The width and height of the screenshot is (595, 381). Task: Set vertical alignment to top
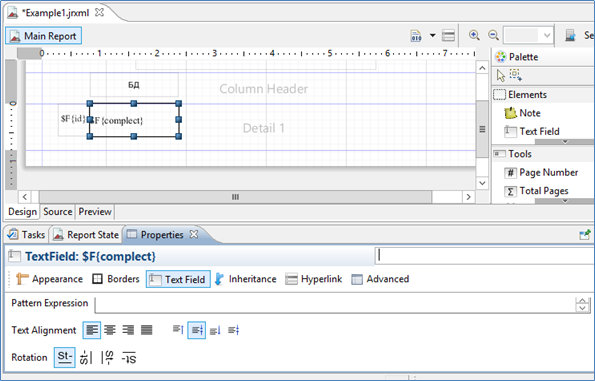click(178, 330)
